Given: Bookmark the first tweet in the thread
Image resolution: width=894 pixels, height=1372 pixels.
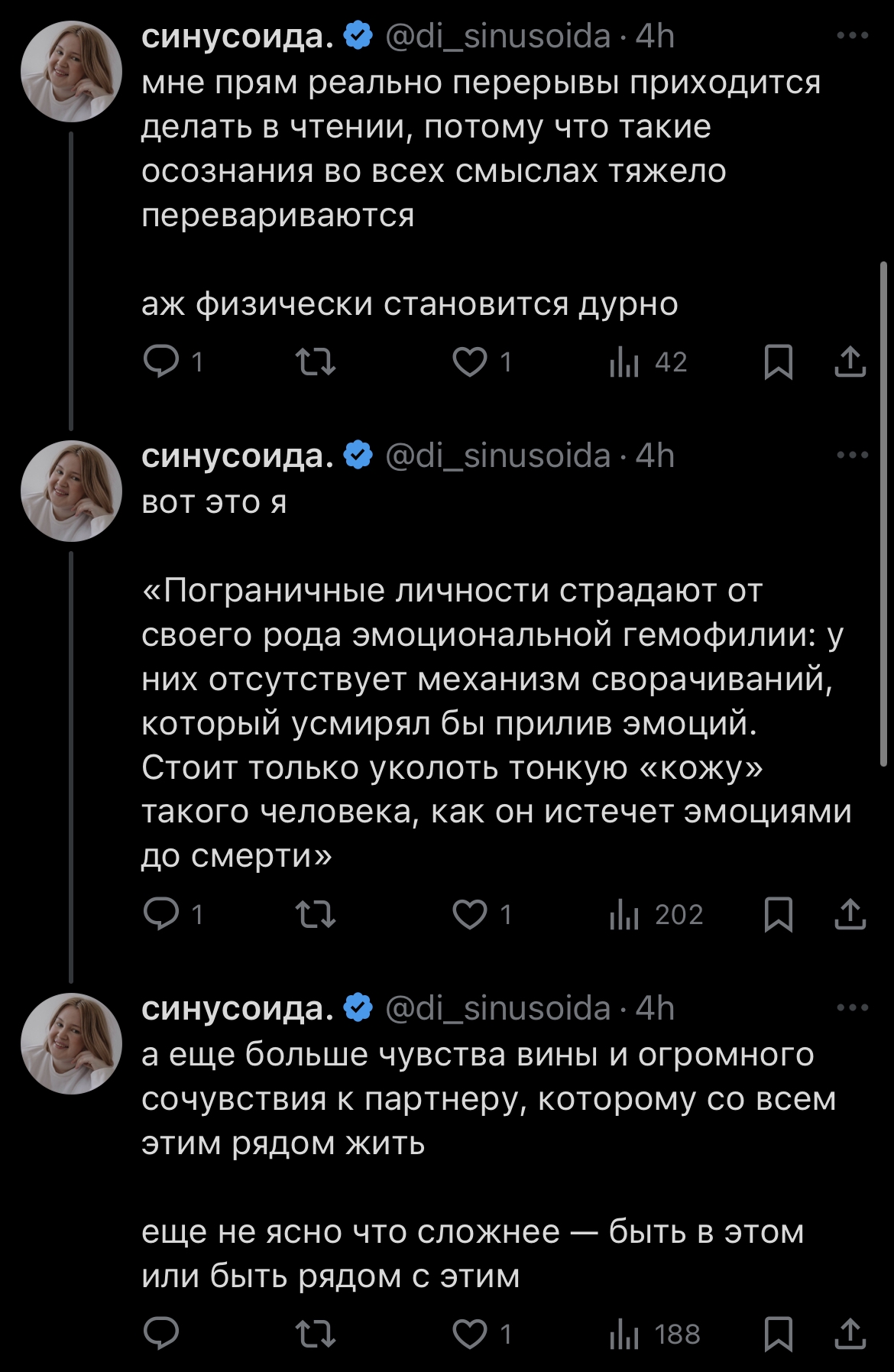Looking at the screenshot, I should point(778,362).
